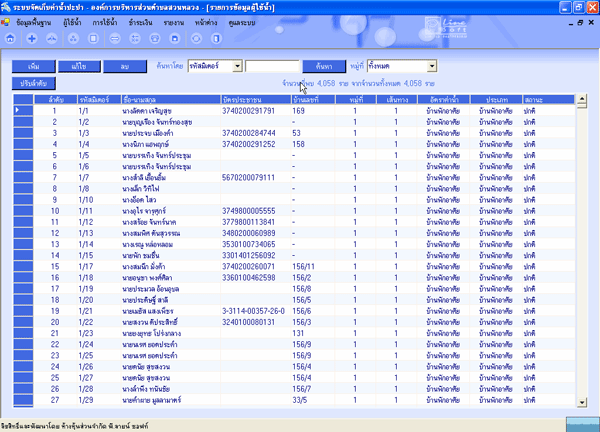Click the plus icon in the toolbar
The image size is (600, 432).
31,38
